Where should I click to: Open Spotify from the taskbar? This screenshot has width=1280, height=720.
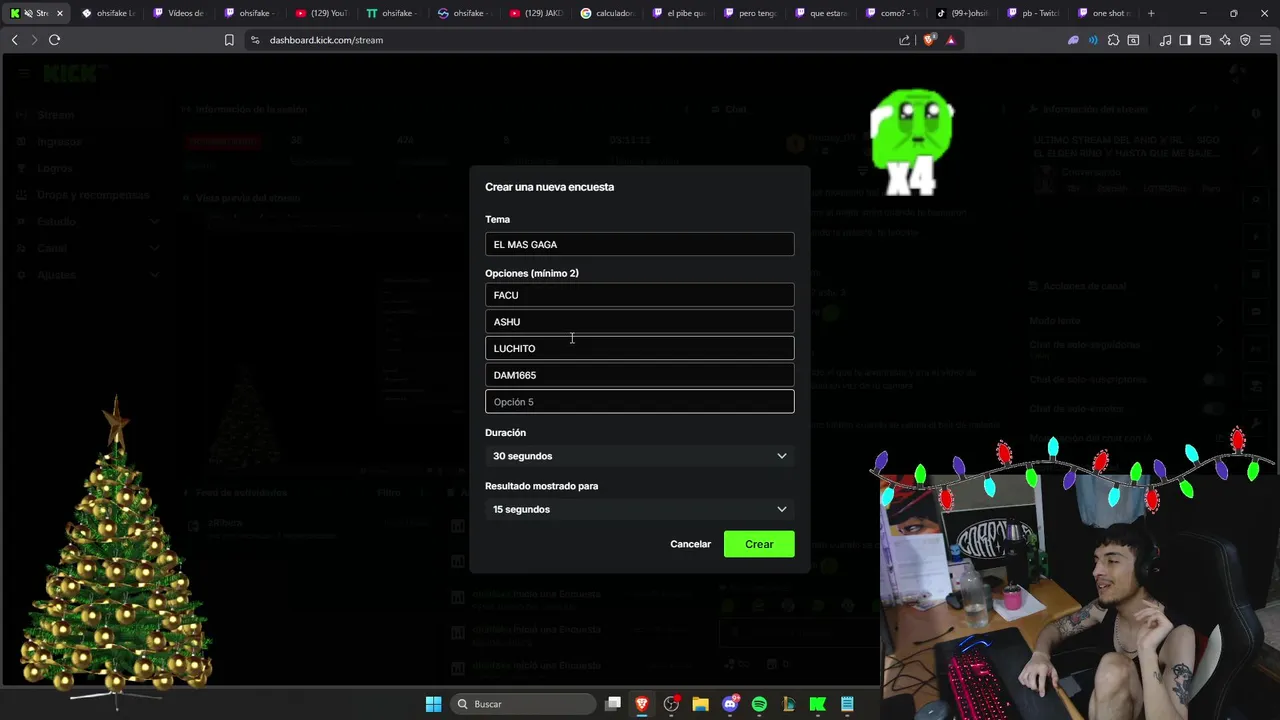pyautogui.click(x=759, y=704)
